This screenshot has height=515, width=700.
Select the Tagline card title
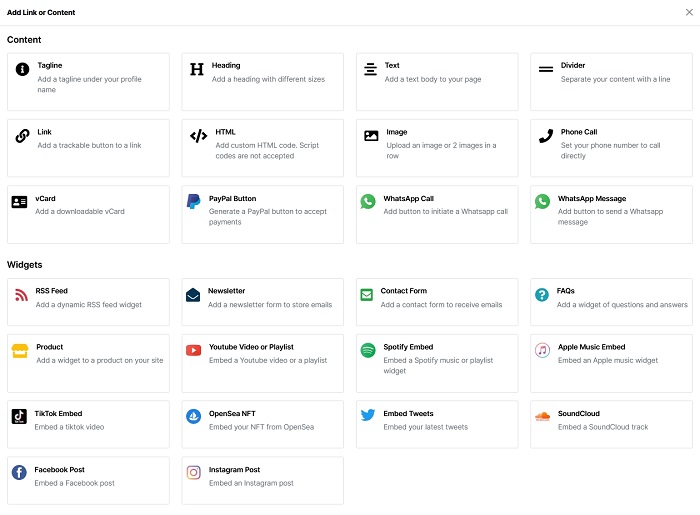(x=50, y=65)
